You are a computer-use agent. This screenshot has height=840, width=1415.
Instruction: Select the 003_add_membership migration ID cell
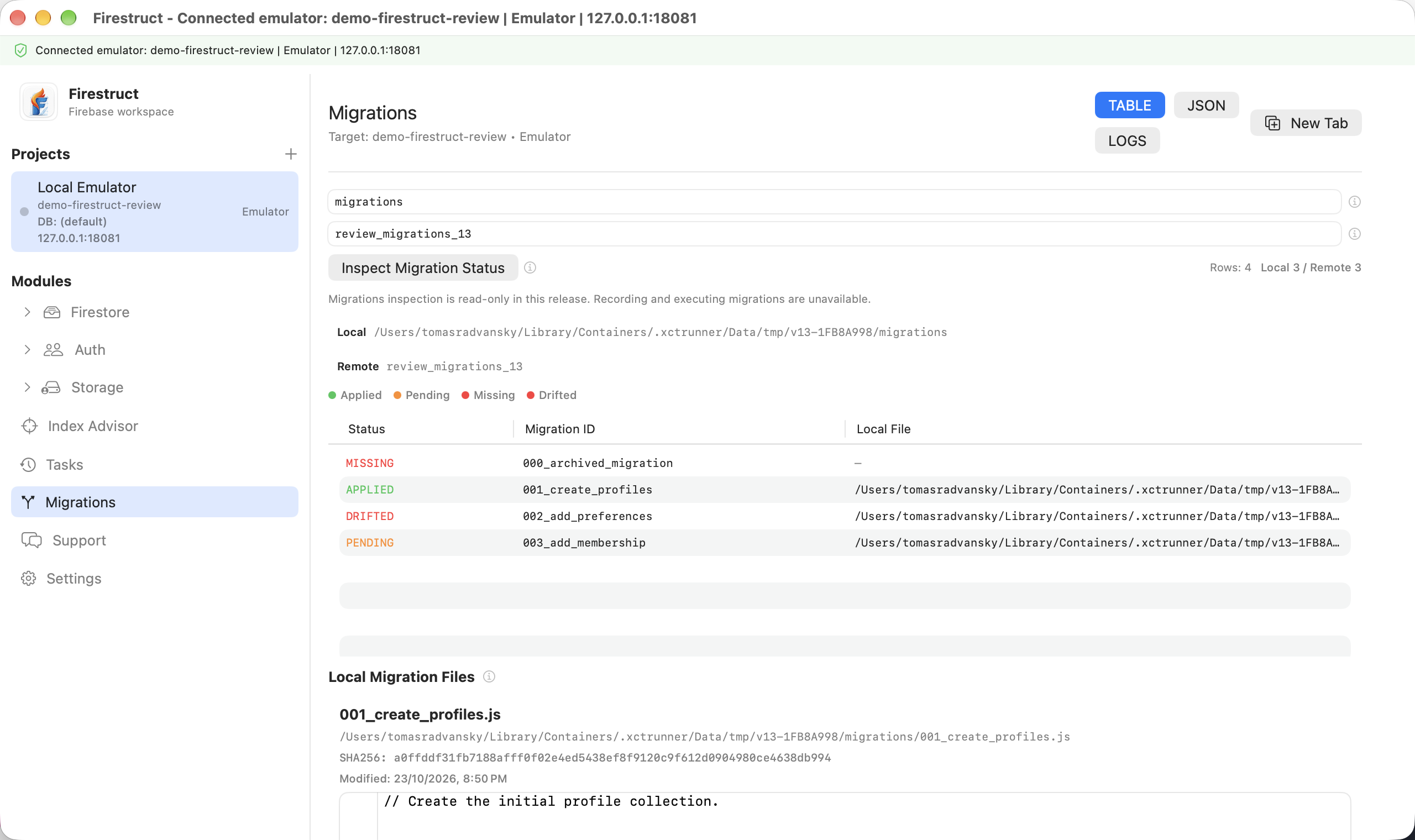coord(584,543)
